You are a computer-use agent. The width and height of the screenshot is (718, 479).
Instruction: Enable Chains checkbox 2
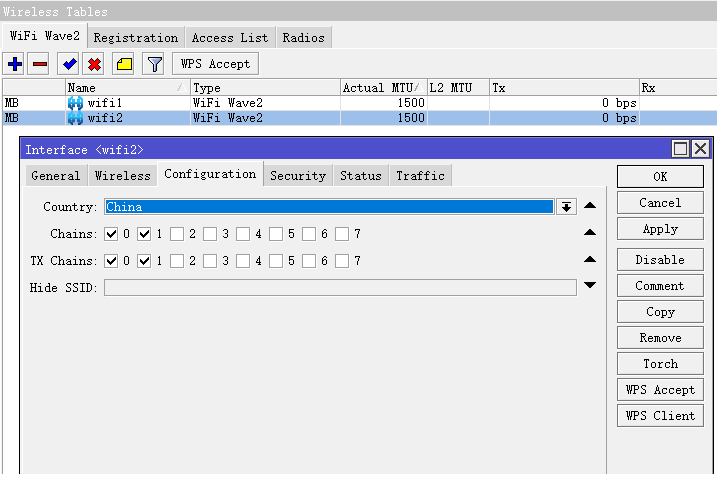[x=177, y=234]
